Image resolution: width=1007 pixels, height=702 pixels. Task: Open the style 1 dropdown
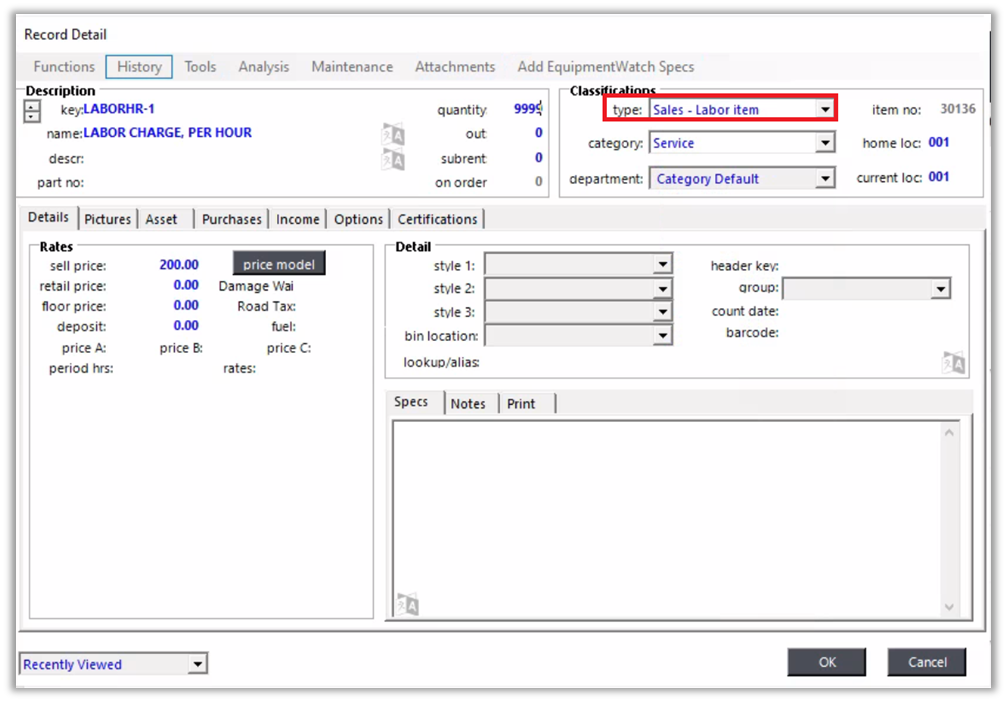[662, 265]
